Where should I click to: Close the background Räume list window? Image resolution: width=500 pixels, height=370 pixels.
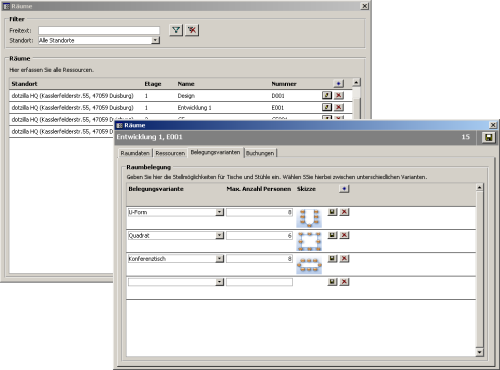365,6
